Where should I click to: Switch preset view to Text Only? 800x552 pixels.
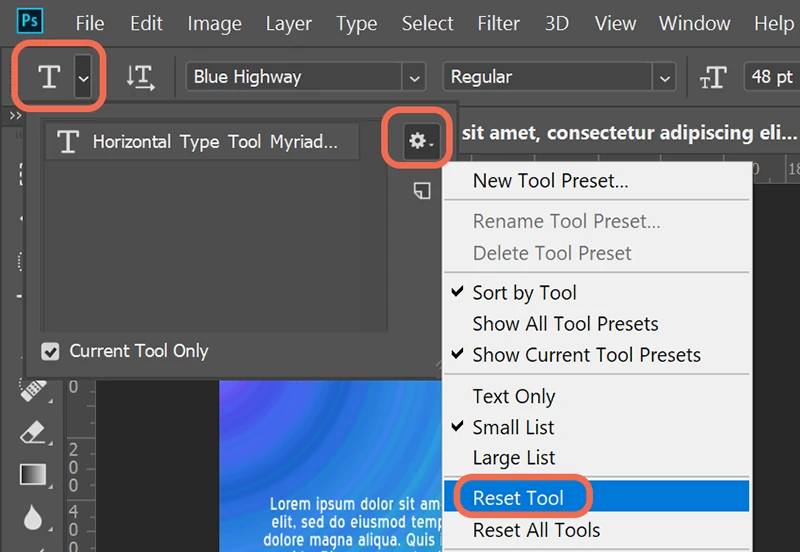click(597, 396)
